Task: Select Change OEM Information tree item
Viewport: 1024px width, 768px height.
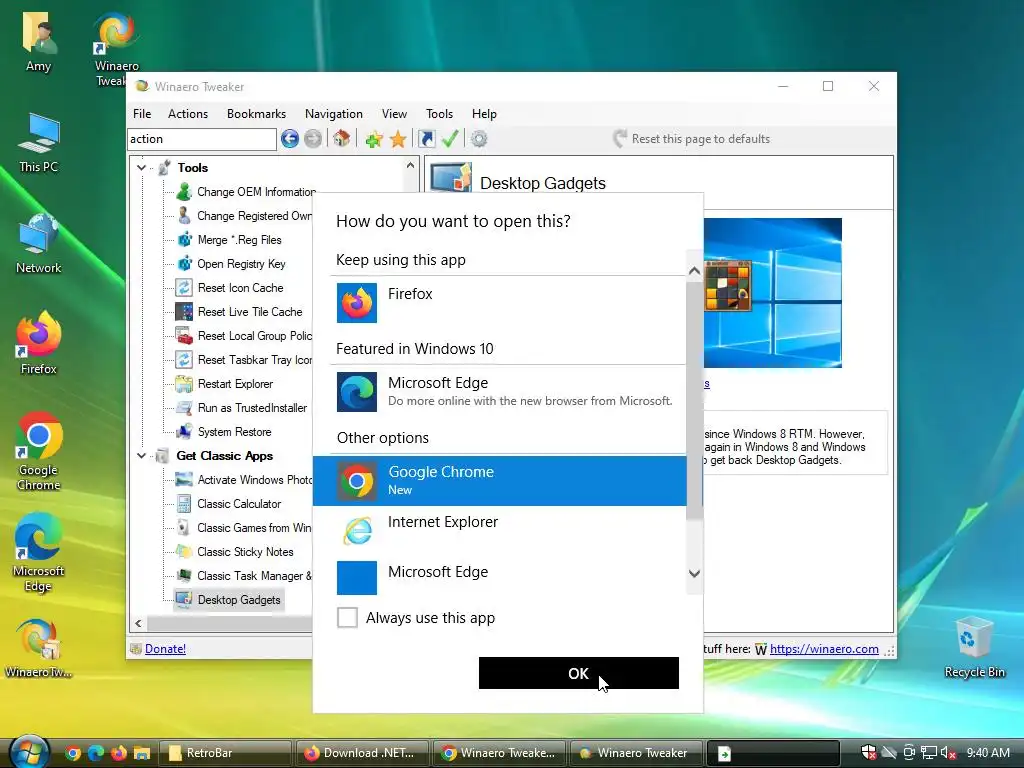Action: point(246,192)
